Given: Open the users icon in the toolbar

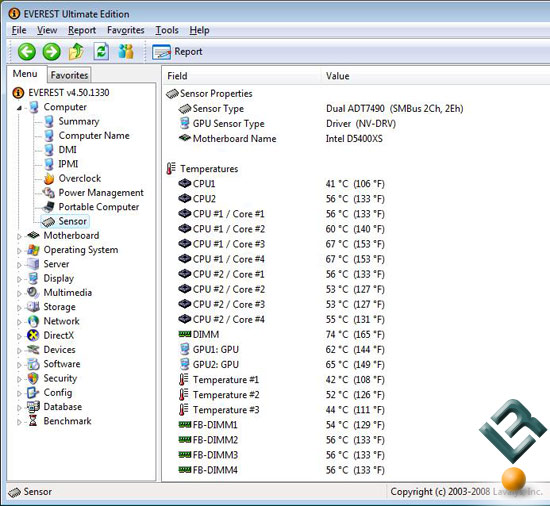Looking at the screenshot, I should click(126, 52).
